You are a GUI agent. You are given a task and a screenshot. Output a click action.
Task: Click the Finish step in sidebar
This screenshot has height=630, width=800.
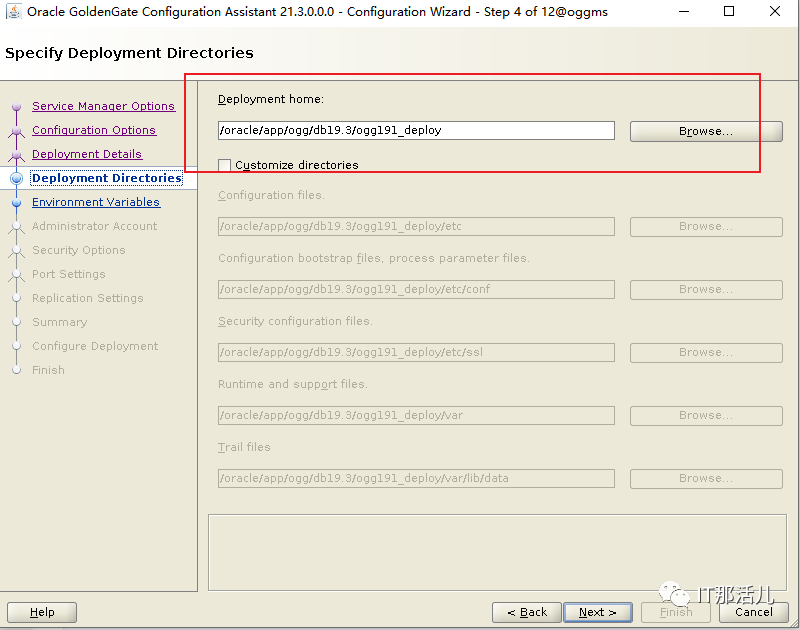click(x=48, y=370)
